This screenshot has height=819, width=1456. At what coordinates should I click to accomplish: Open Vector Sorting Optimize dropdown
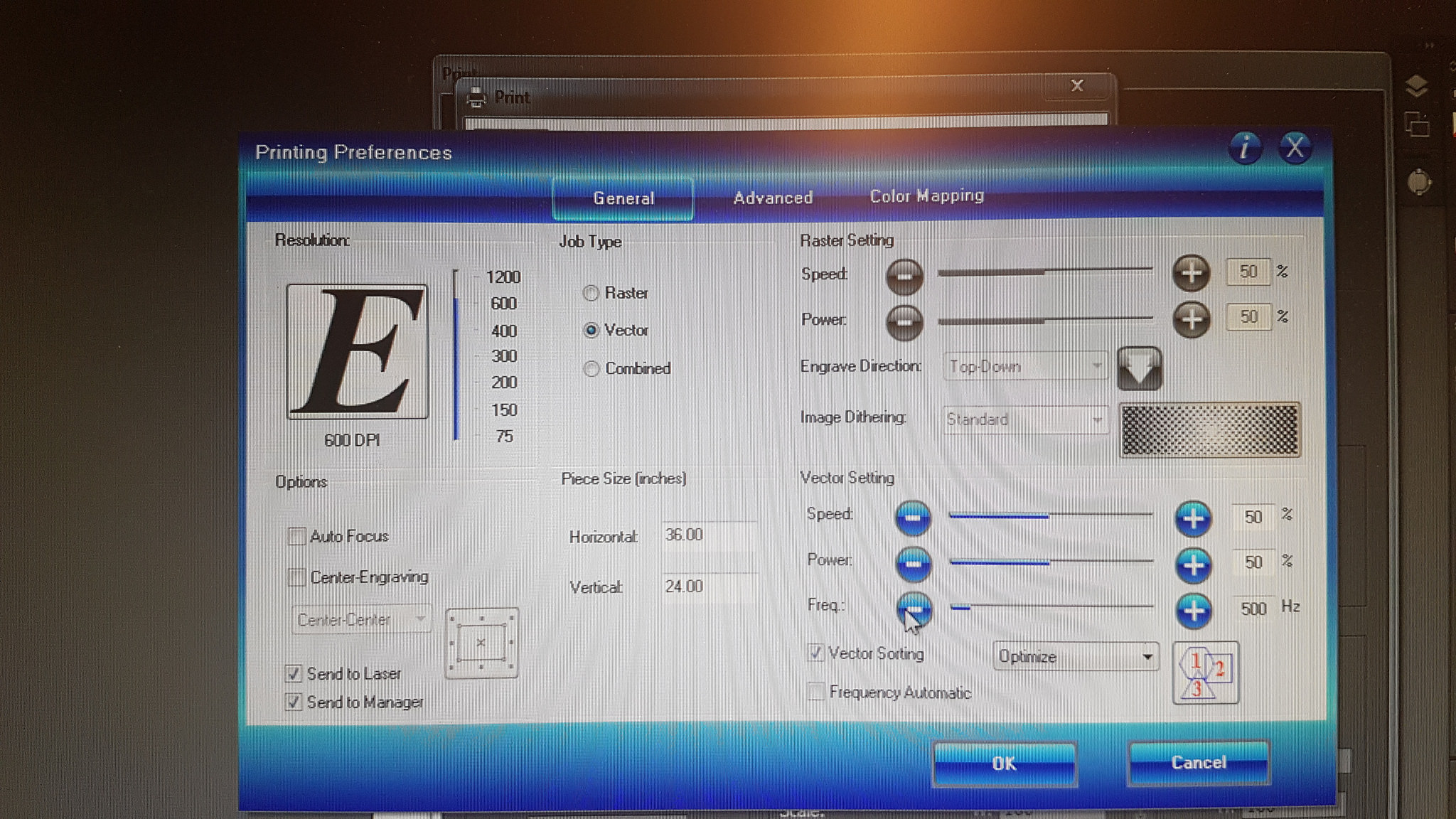click(x=1076, y=656)
